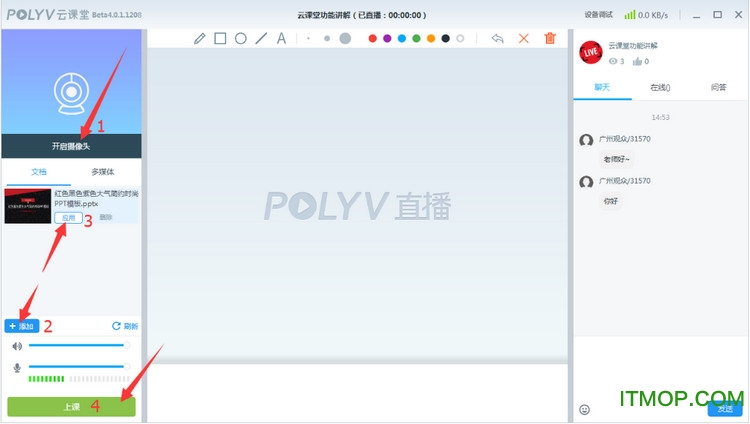Switch to the 问答 tab
Screen dimensions: 750x424
click(x=718, y=87)
